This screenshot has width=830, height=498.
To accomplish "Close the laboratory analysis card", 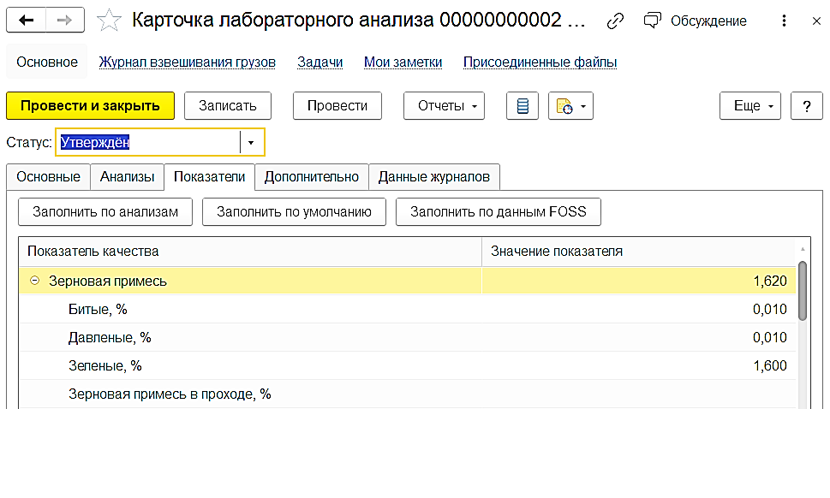I will point(816,21).
